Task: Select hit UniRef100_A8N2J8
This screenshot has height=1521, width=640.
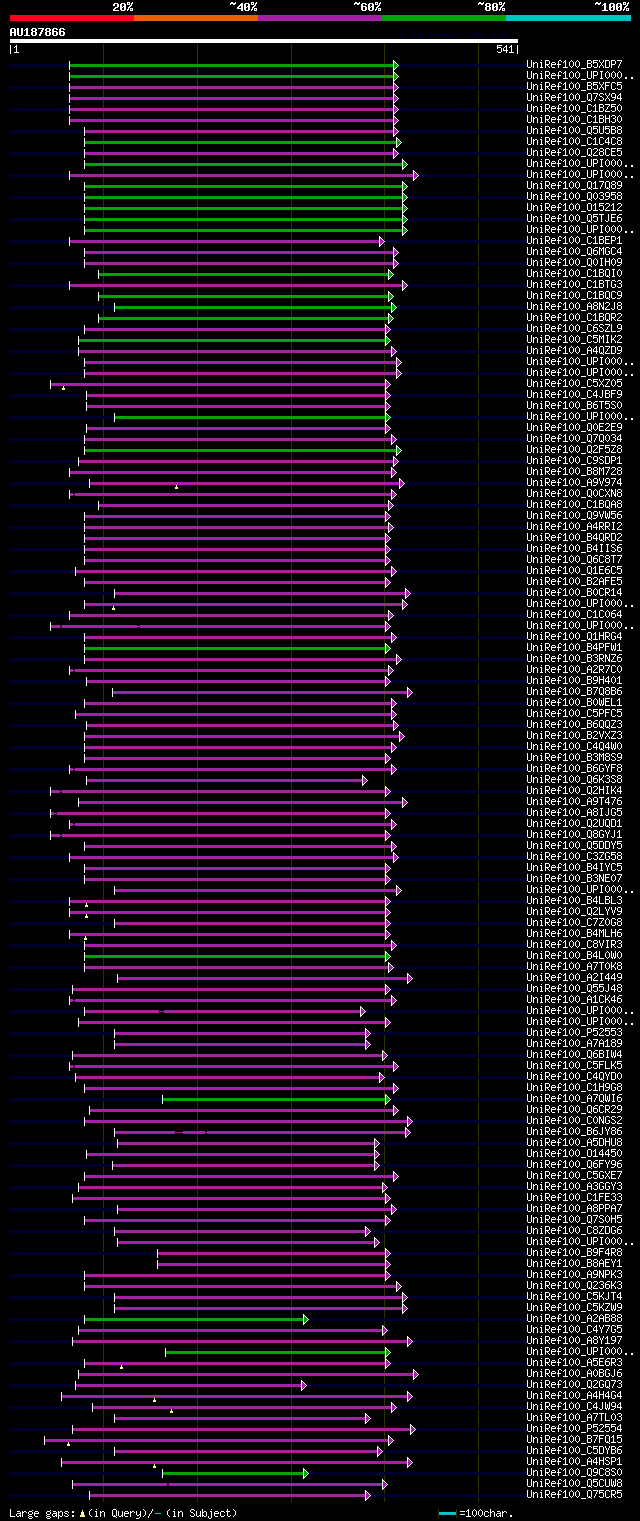Action: point(574,307)
